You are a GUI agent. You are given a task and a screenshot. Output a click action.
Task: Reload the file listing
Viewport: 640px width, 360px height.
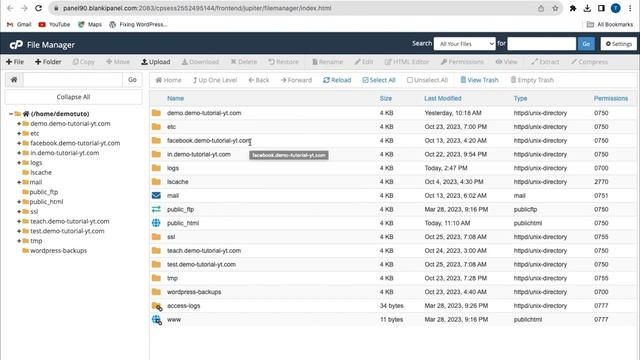point(337,80)
